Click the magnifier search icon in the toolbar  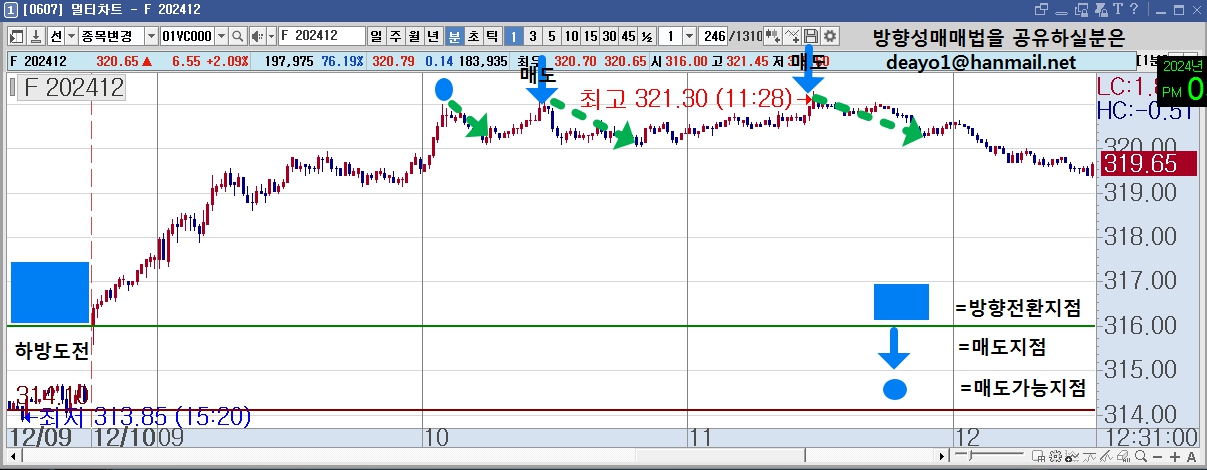[x=238, y=36]
